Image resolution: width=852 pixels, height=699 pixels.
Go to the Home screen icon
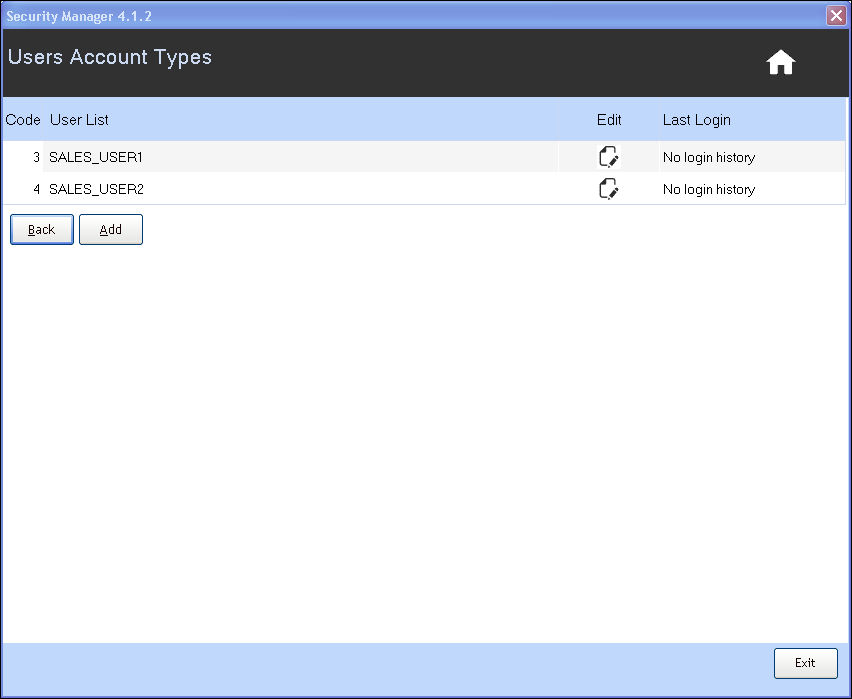[x=781, y=62]
